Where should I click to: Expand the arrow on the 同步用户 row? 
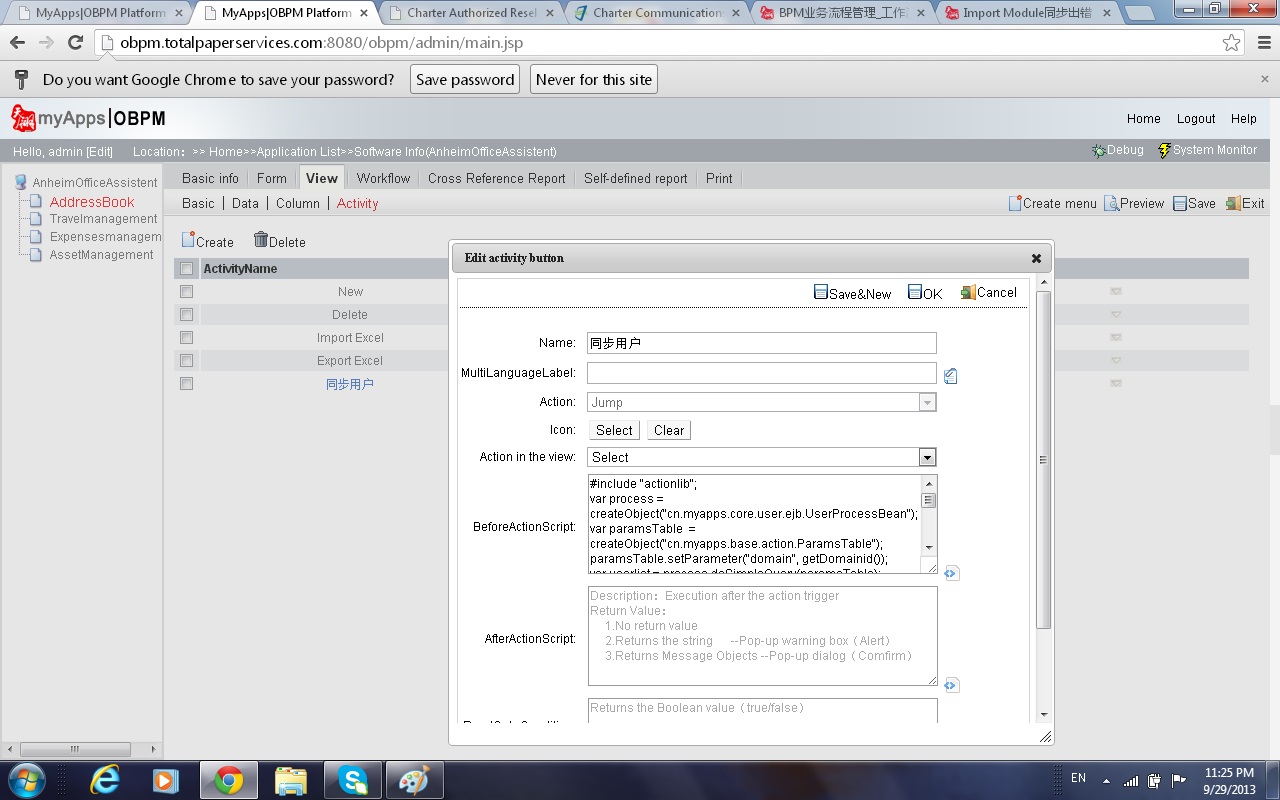tap(1115, 383)
